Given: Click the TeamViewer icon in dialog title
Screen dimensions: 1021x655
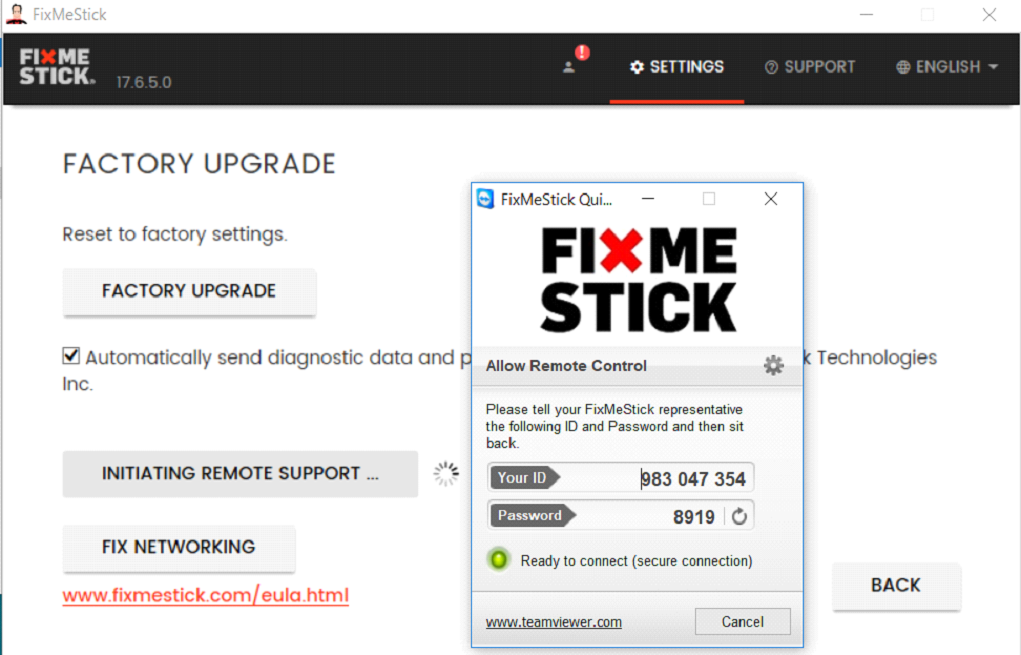Looking at the screenshot, I should 485,199.
